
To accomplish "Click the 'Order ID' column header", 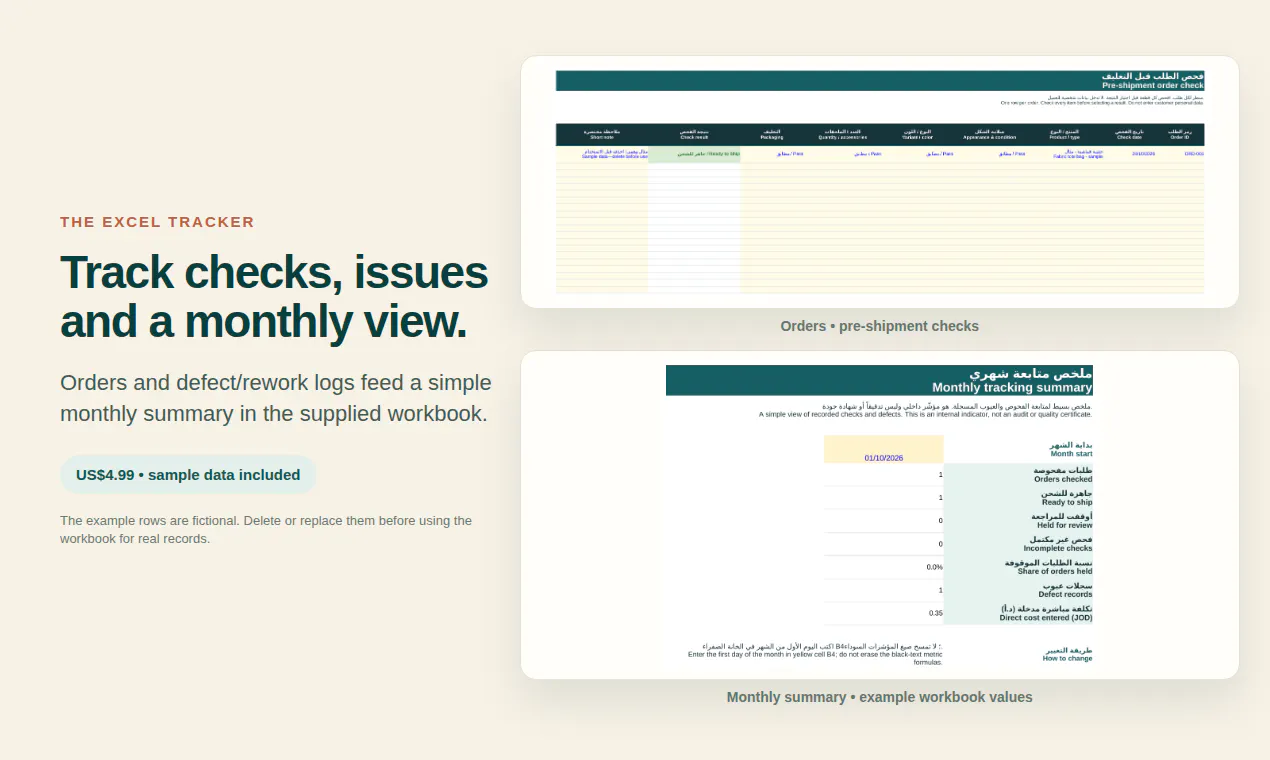I will [x=1179, y=134].
